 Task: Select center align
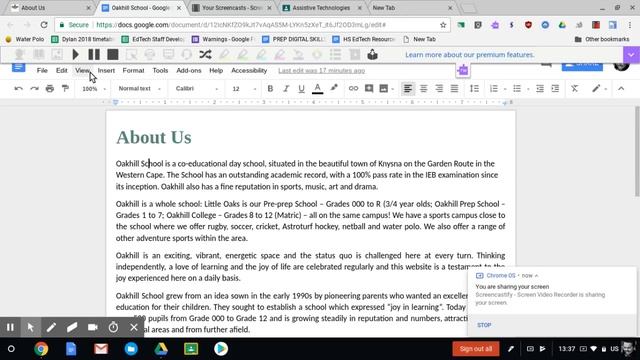[423, 89]
